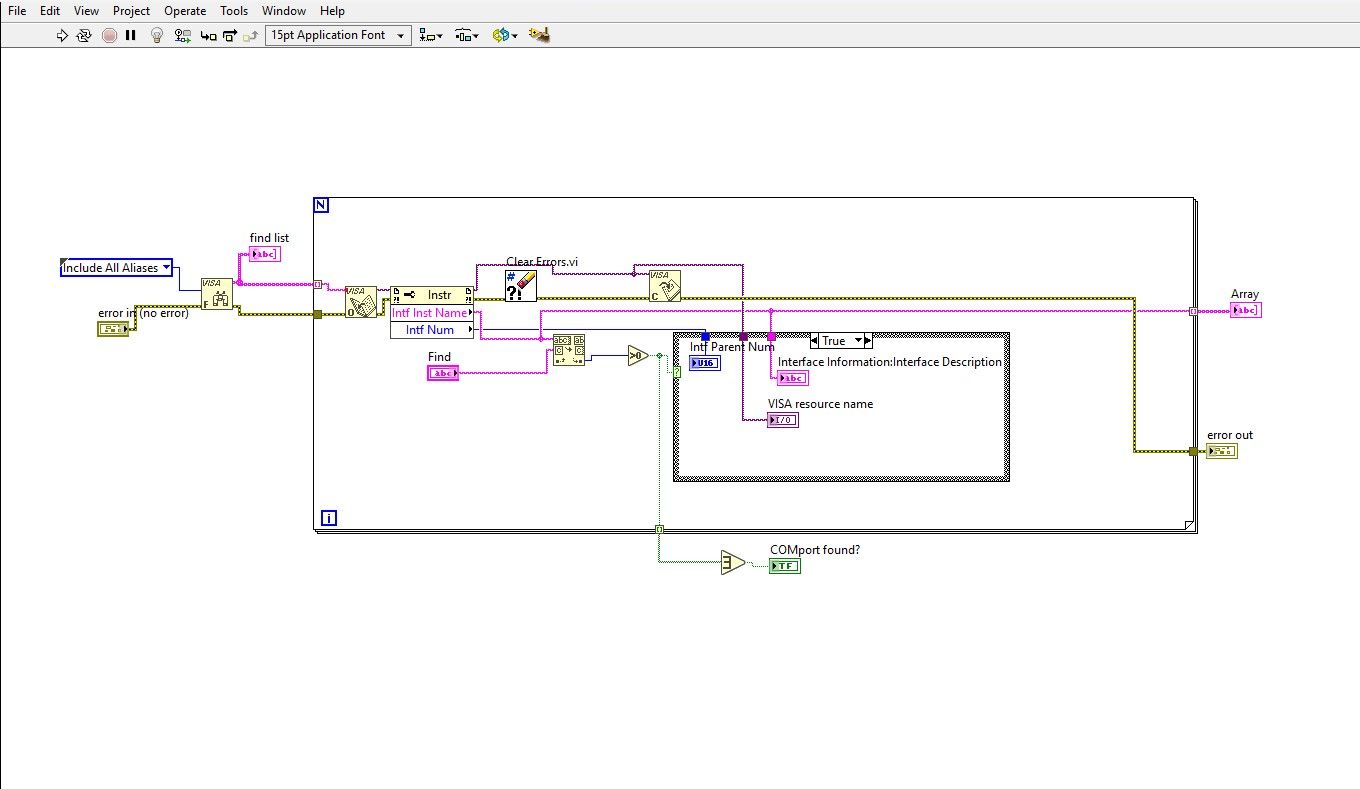The height and width of the screenshot is (789, 1360).
Task: Open the Help menu
Action: [x=332, y=11]
